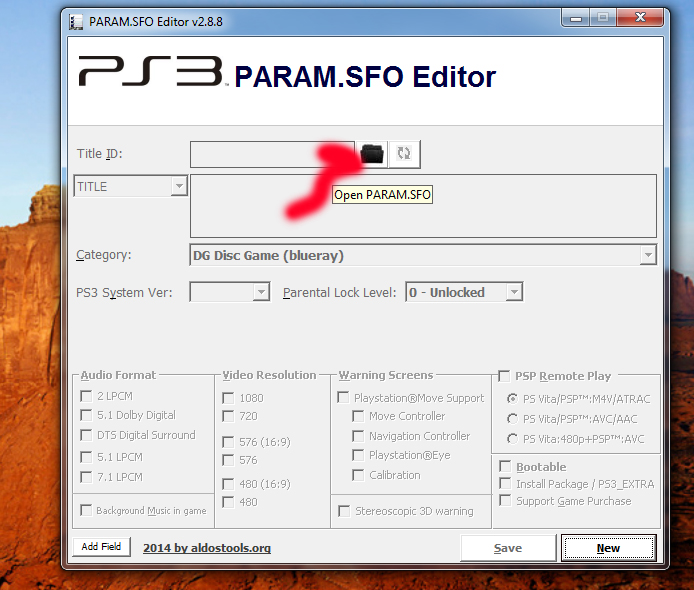Expand the Category dropdown list
The height and width of the screenshot is (590, 694).
648,256
